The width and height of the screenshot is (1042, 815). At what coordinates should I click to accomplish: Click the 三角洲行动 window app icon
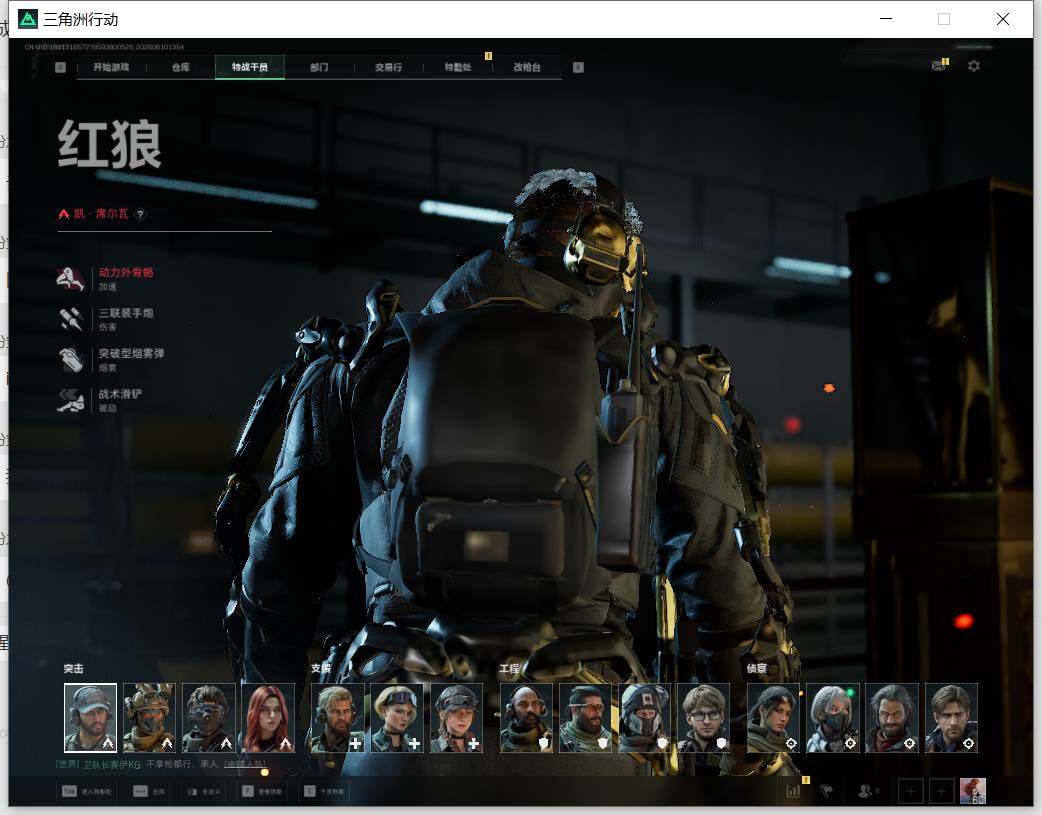coord(27,19)
